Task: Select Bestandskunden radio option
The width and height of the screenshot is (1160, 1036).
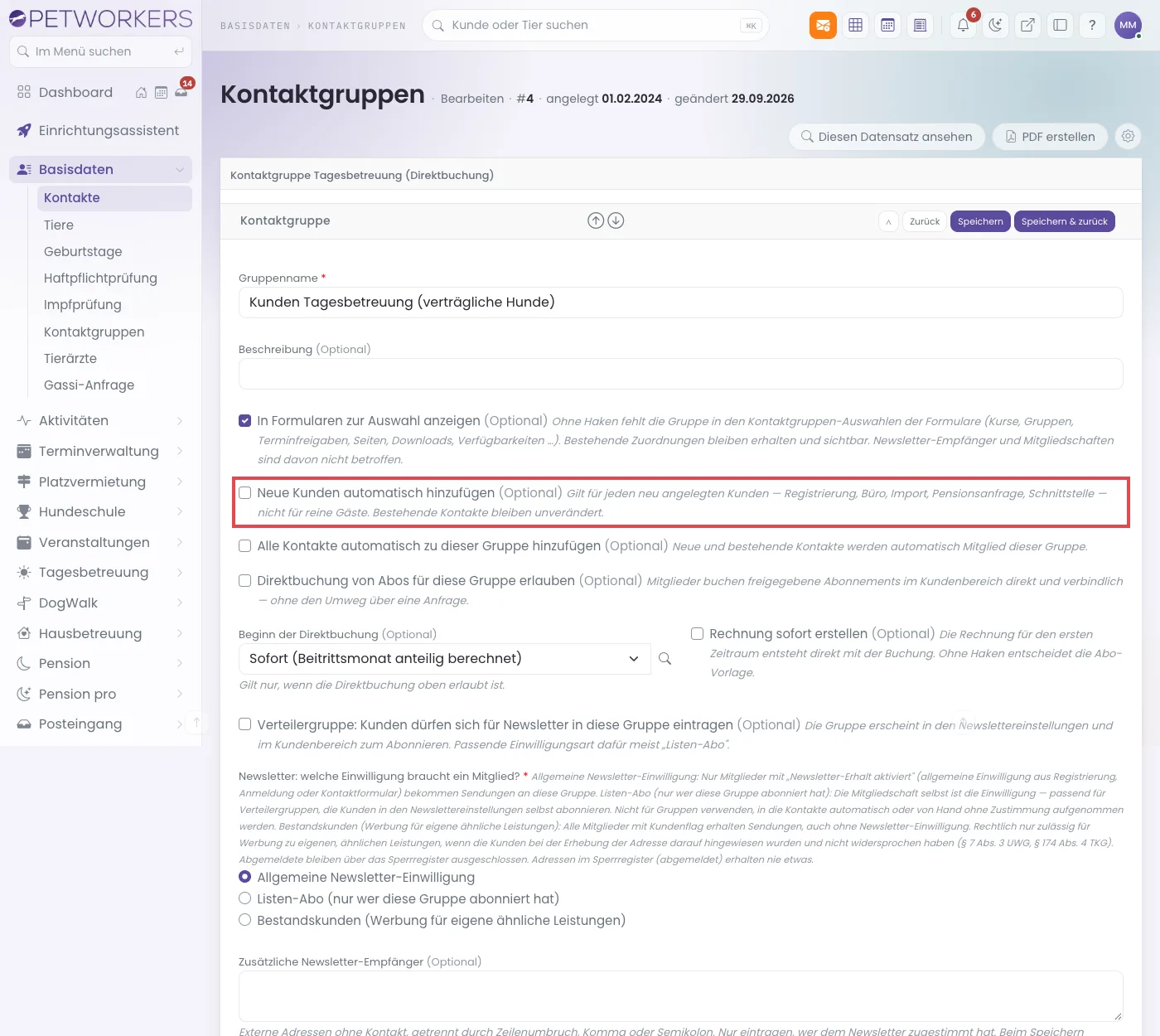Action: pyautogui.click(x=245, y=920)
